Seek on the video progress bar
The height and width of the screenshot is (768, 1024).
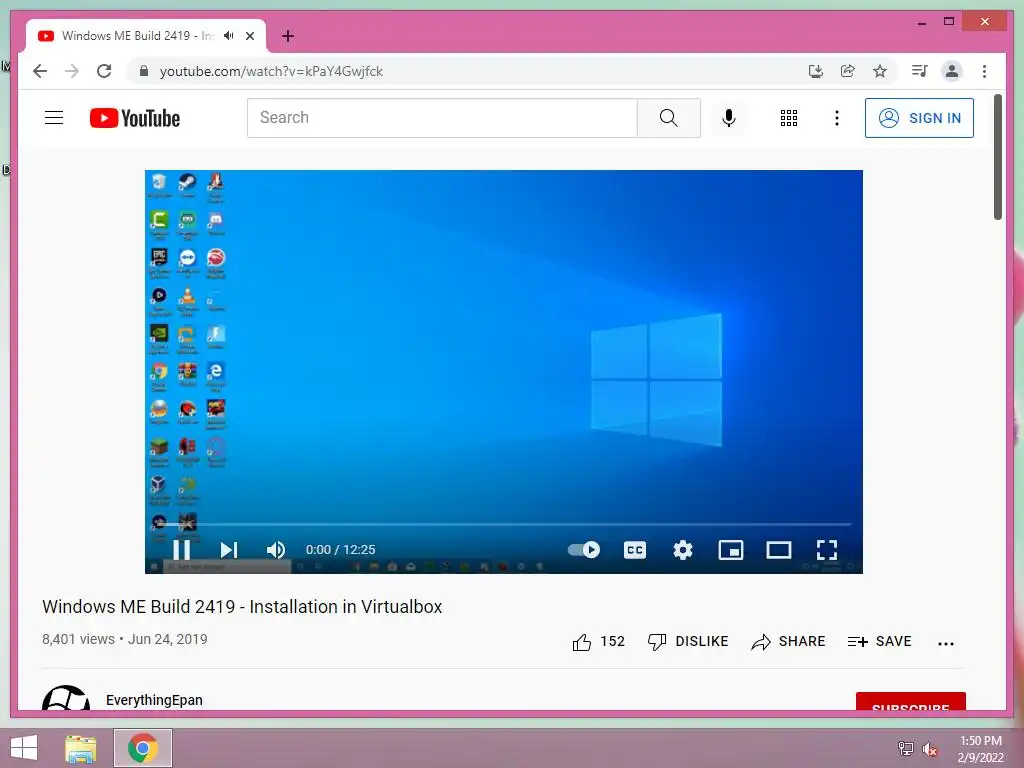pyautogui.click(x=504, y=524)
